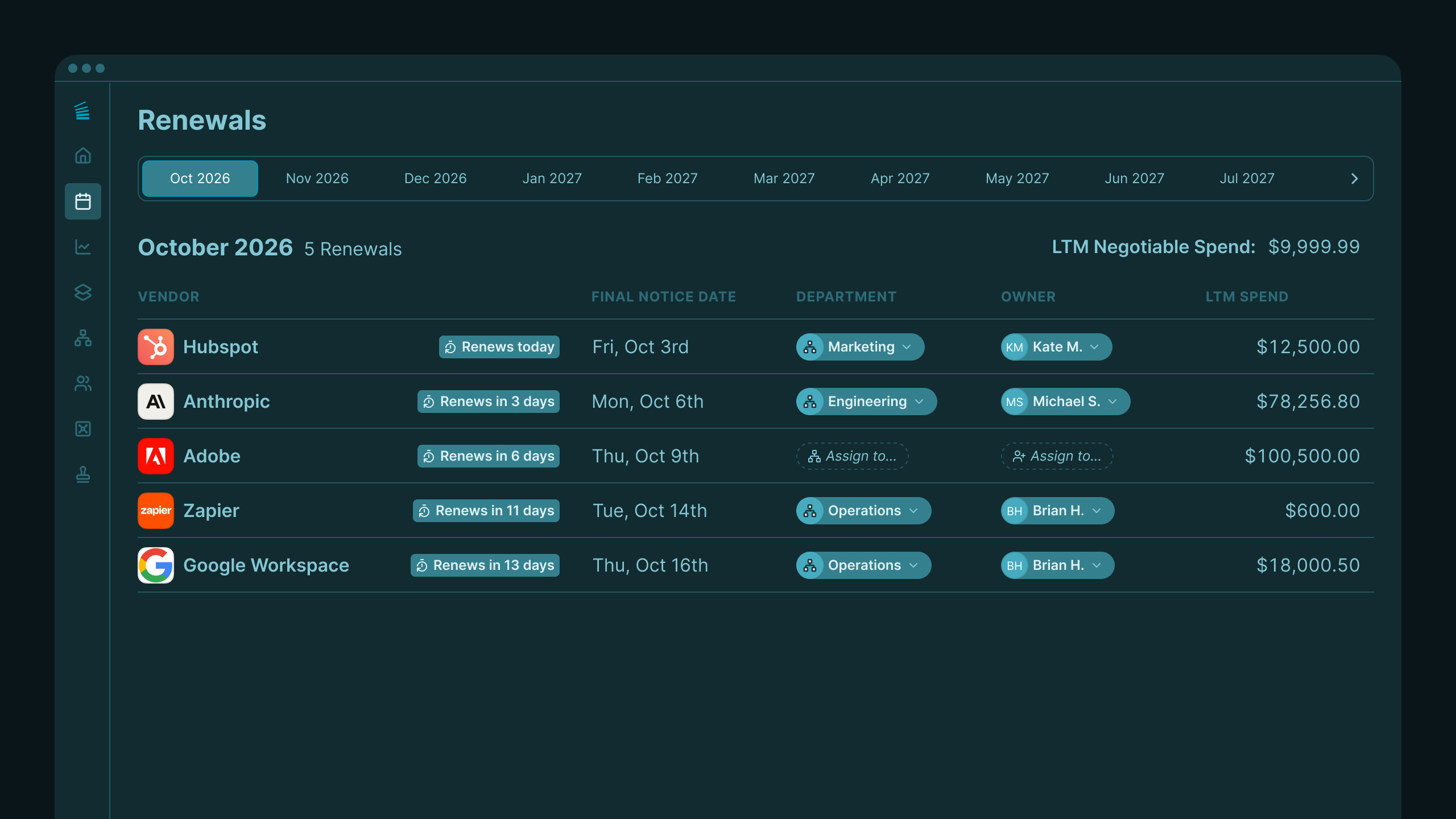Open the stamp sidebar icon

[x=83, y=474]
